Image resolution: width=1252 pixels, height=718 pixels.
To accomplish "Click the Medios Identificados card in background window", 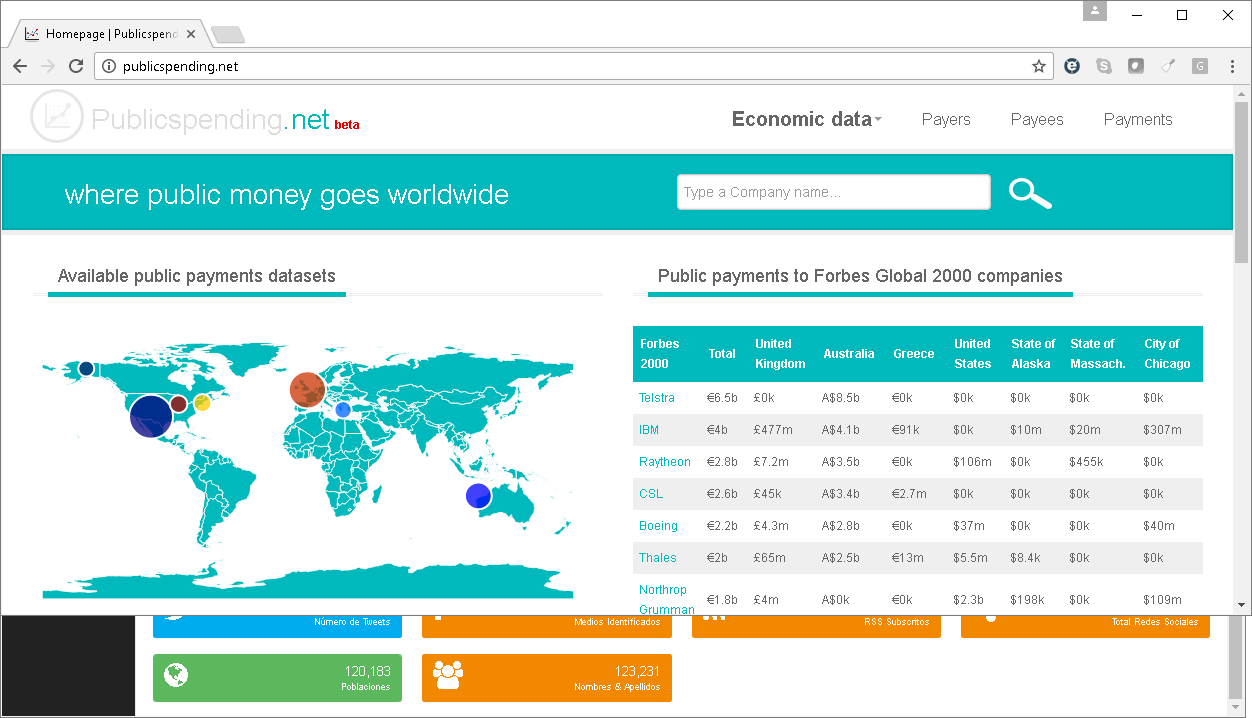I will [x=546, y=625].
